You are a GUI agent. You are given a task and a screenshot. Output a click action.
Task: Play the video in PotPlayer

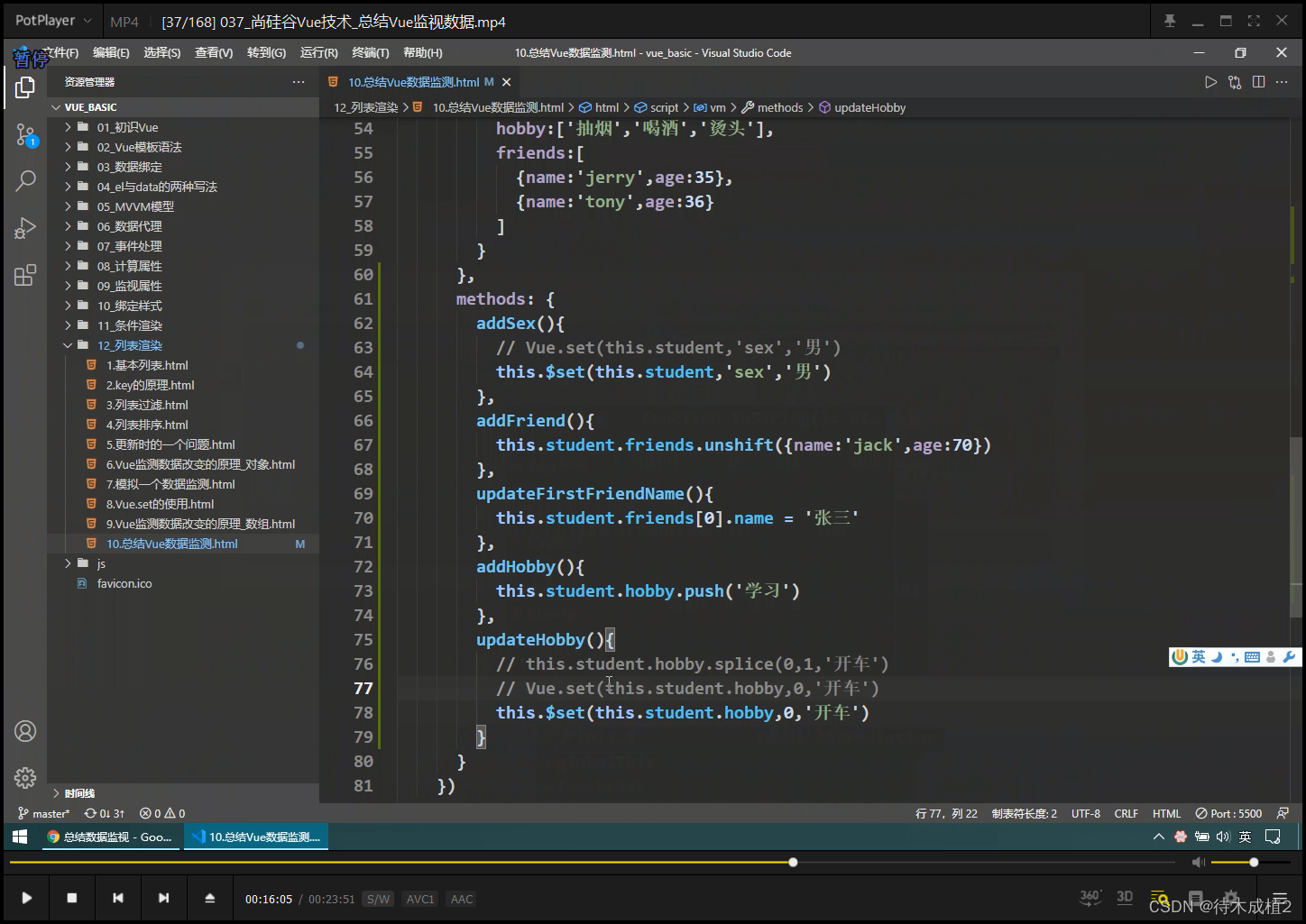click(27, 898)
